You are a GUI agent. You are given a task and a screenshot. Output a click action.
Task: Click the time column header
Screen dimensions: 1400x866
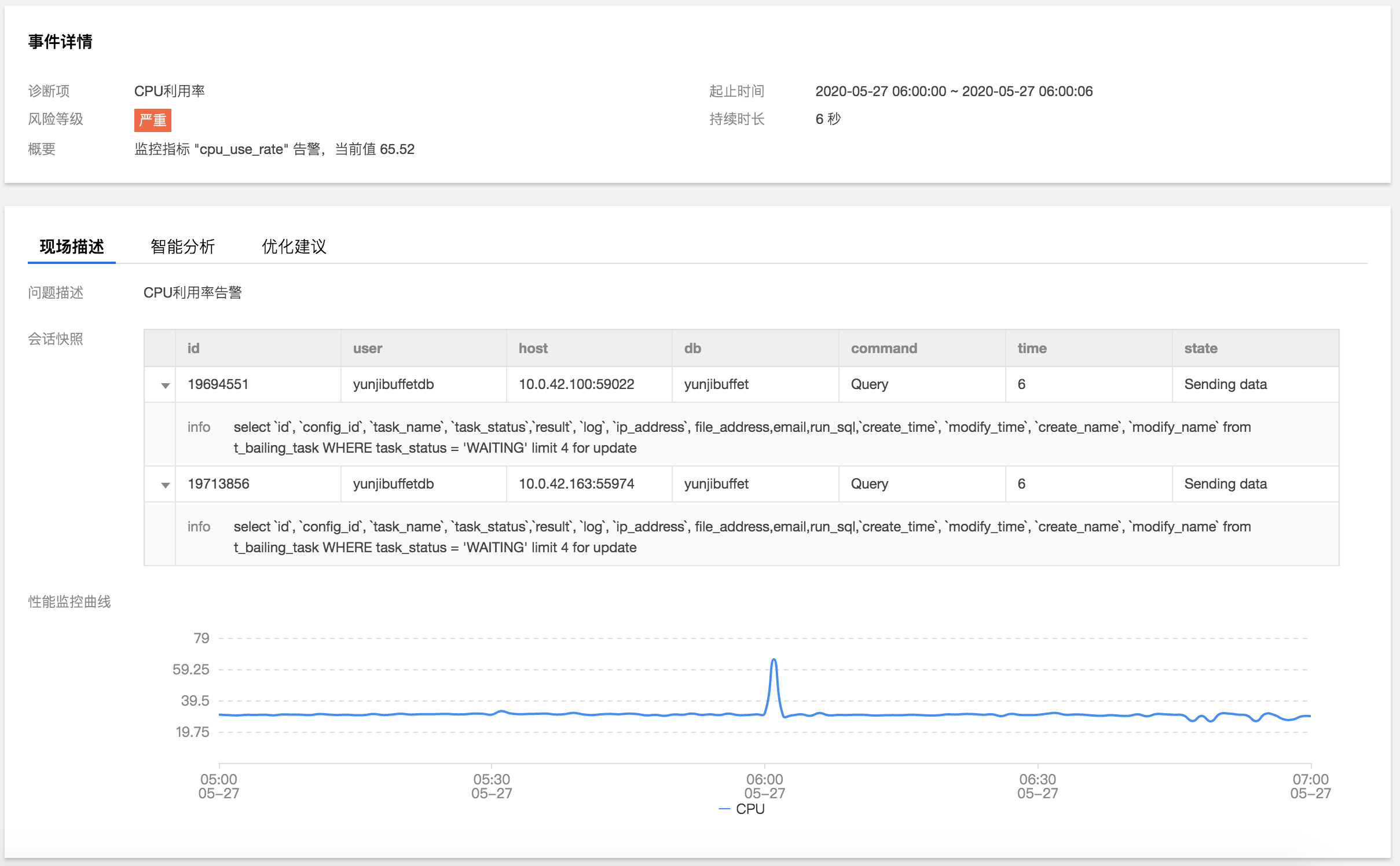[1031, 348]
